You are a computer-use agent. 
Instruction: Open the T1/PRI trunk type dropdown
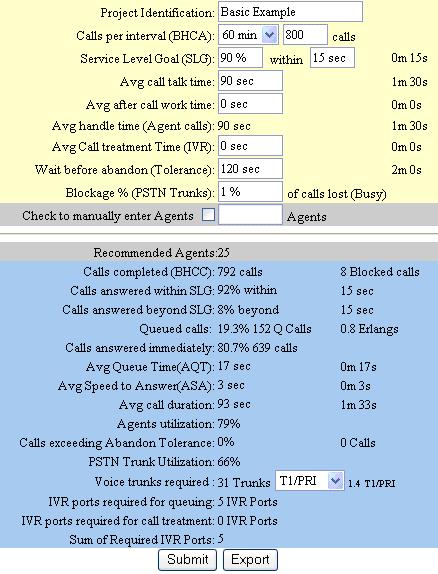click(x=309, y=481)
